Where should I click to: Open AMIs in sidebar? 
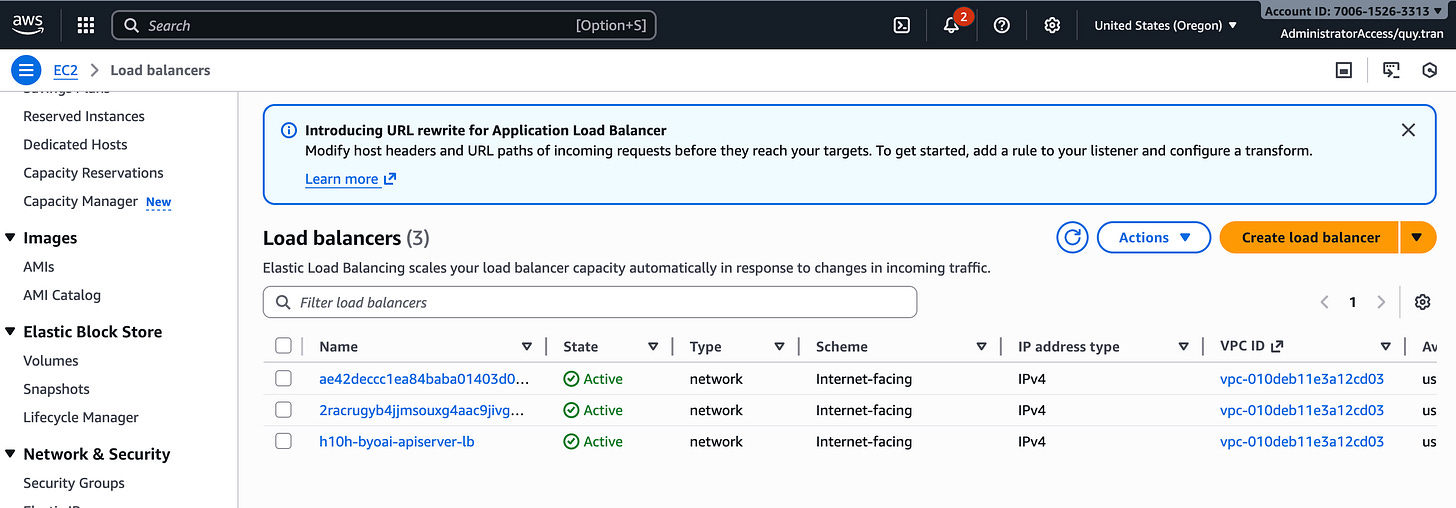[x=38, y=267]
